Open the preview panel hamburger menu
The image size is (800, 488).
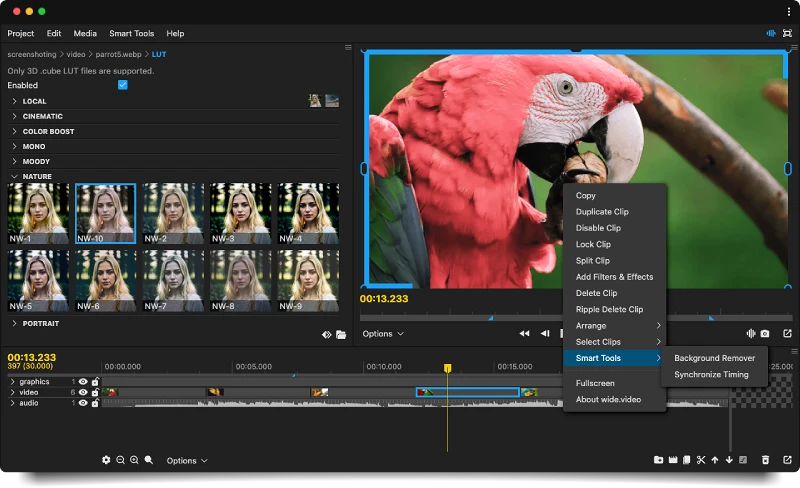[x=794, y=47]
